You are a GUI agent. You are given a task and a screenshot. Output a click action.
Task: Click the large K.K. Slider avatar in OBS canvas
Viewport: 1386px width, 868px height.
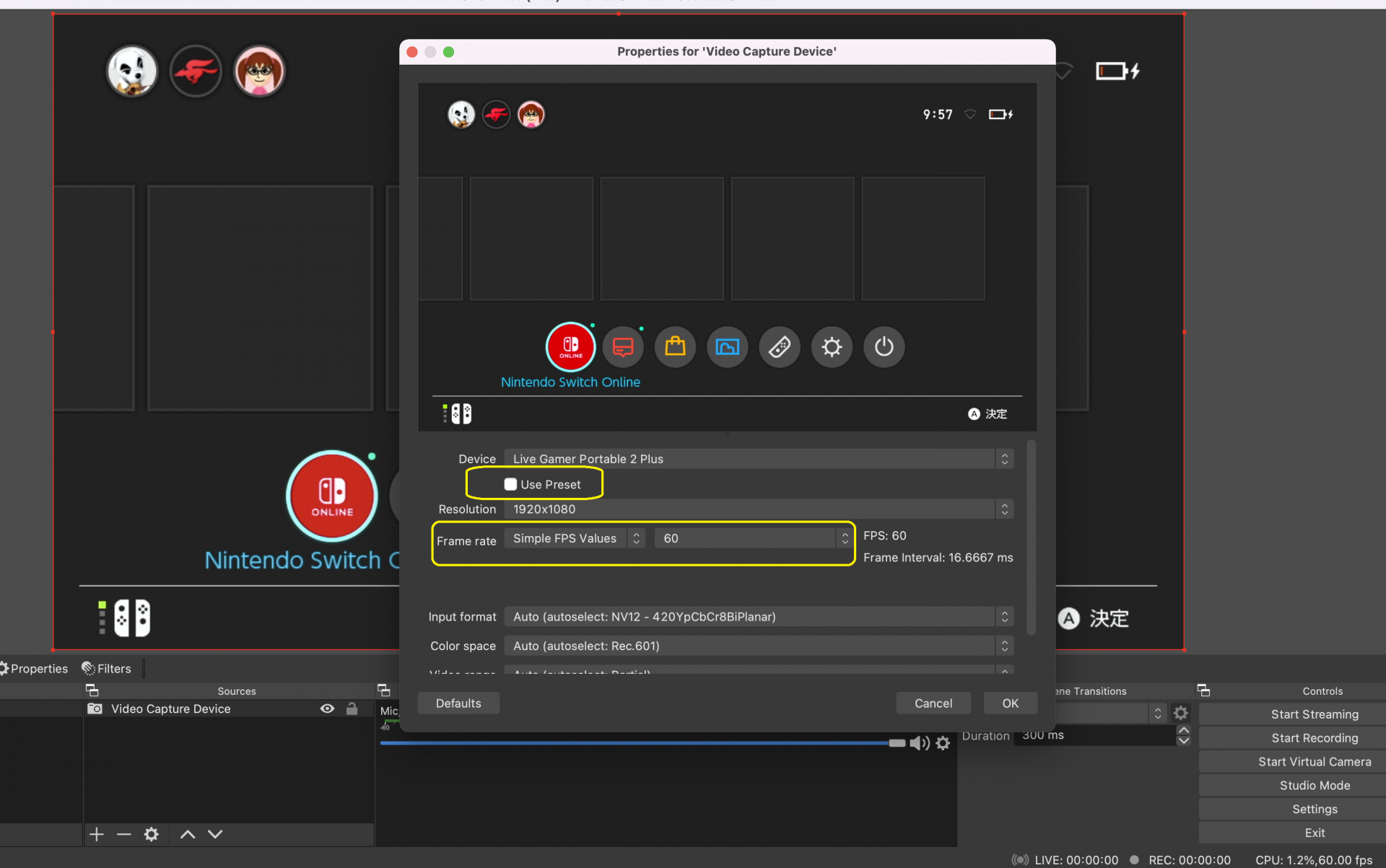coord(132,71)
